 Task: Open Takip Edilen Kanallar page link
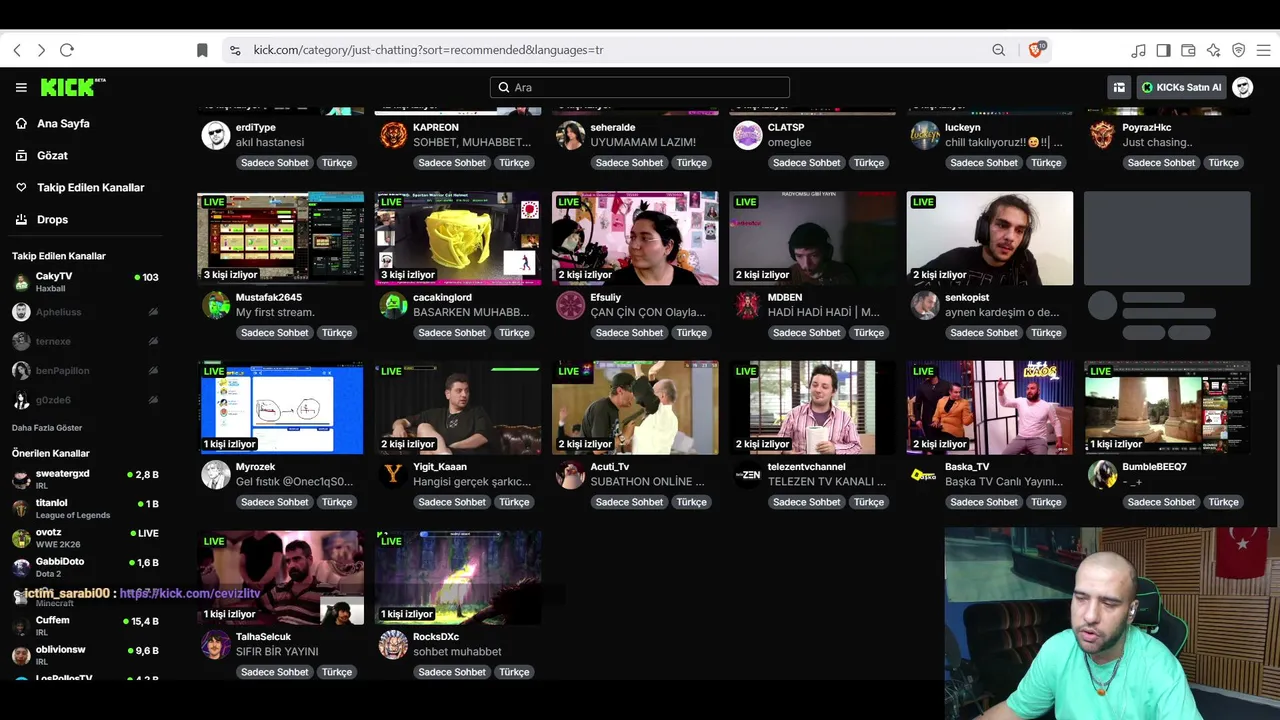[x=90, y=188]
